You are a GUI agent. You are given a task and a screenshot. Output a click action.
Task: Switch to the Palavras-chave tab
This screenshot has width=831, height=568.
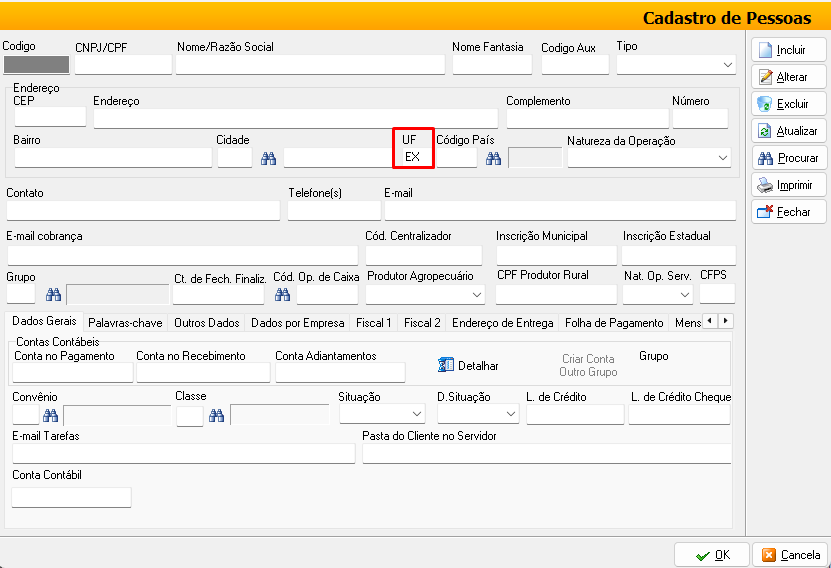coord(125,323)
